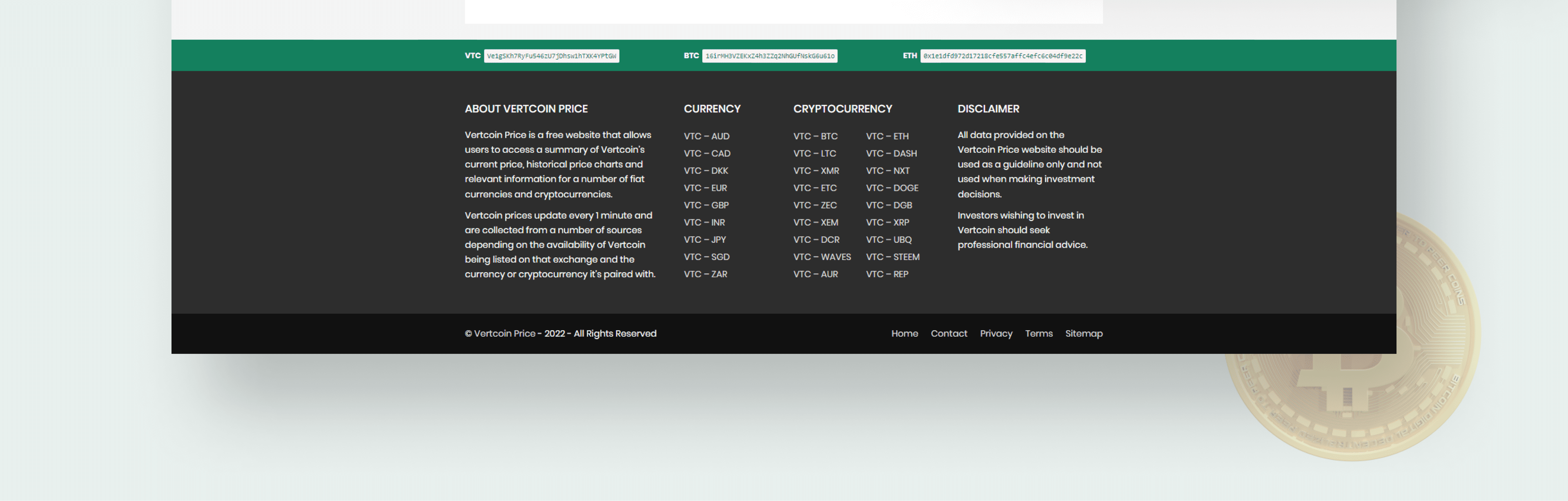The image size is (1568, 501).
Task: View the VTC – NXT price
Action: point(888,171)
